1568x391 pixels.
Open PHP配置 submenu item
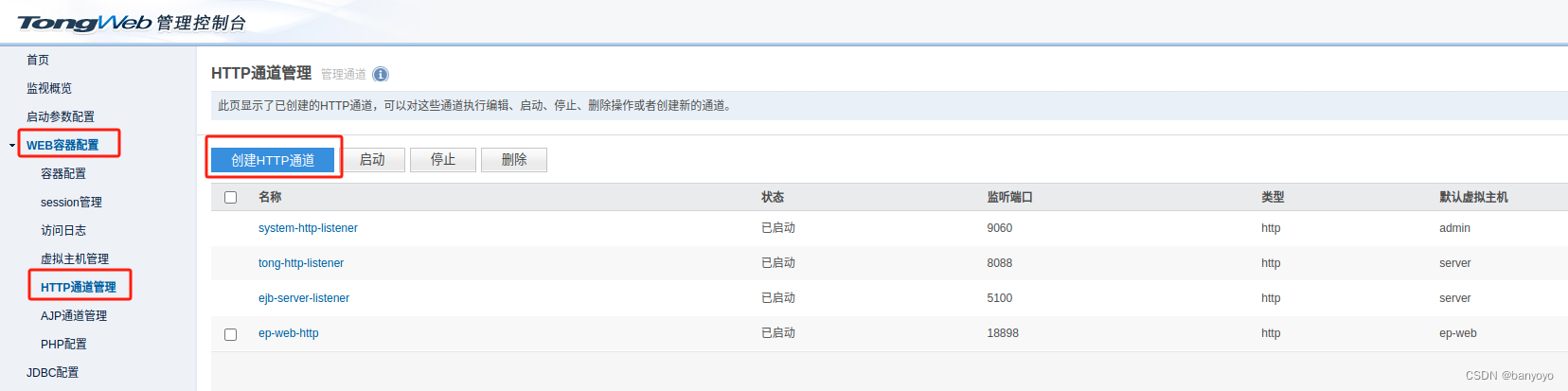(x=63, y=344)
